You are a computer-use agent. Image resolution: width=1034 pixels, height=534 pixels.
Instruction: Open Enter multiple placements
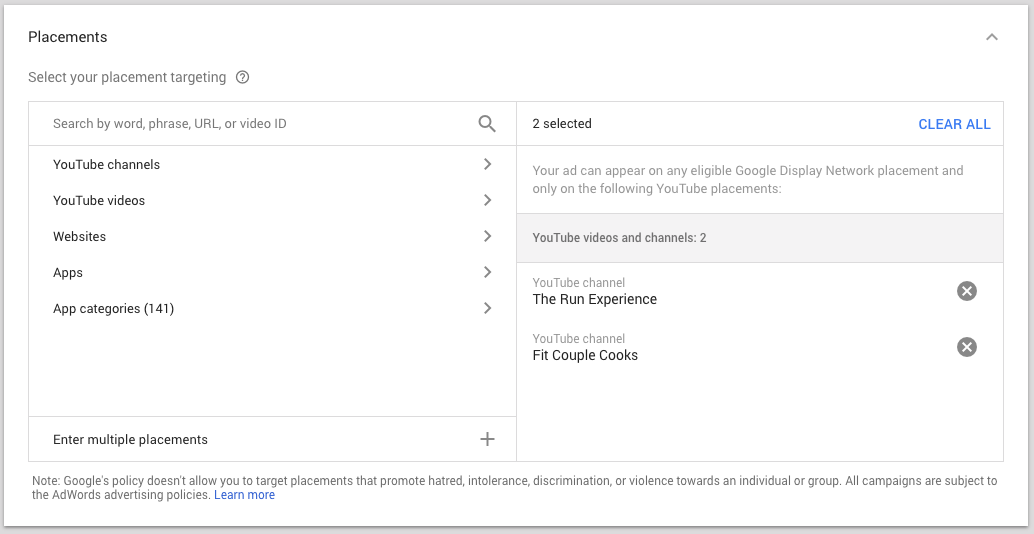272,439
